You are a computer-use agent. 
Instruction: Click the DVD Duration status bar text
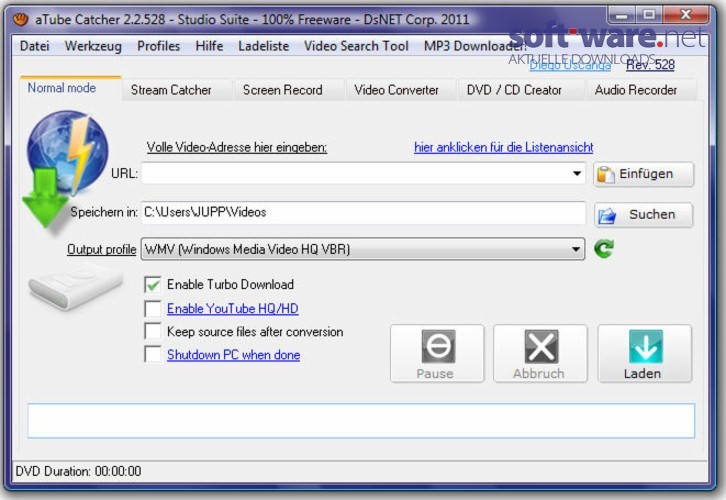tap(78, 471)
